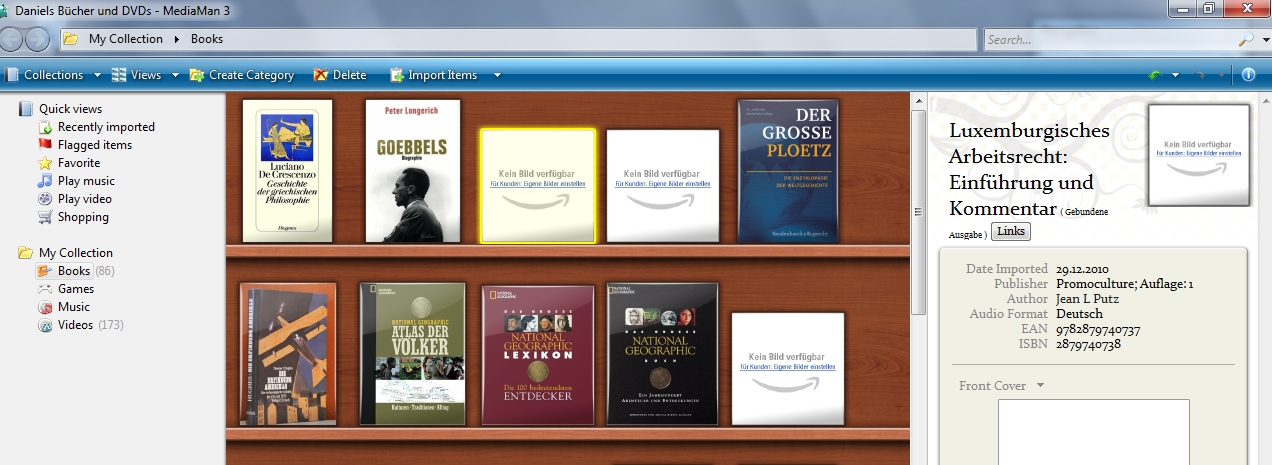
Task: Click the Delete toolbar icon
Action: tap(320, 75)
